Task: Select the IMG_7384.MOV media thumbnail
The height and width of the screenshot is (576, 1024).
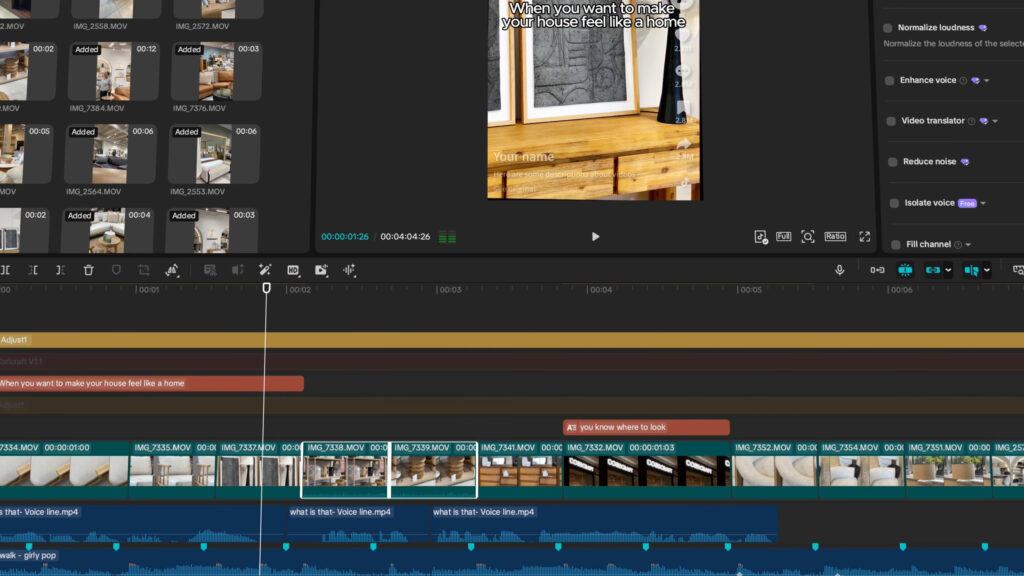Action: tap(114, 71)
